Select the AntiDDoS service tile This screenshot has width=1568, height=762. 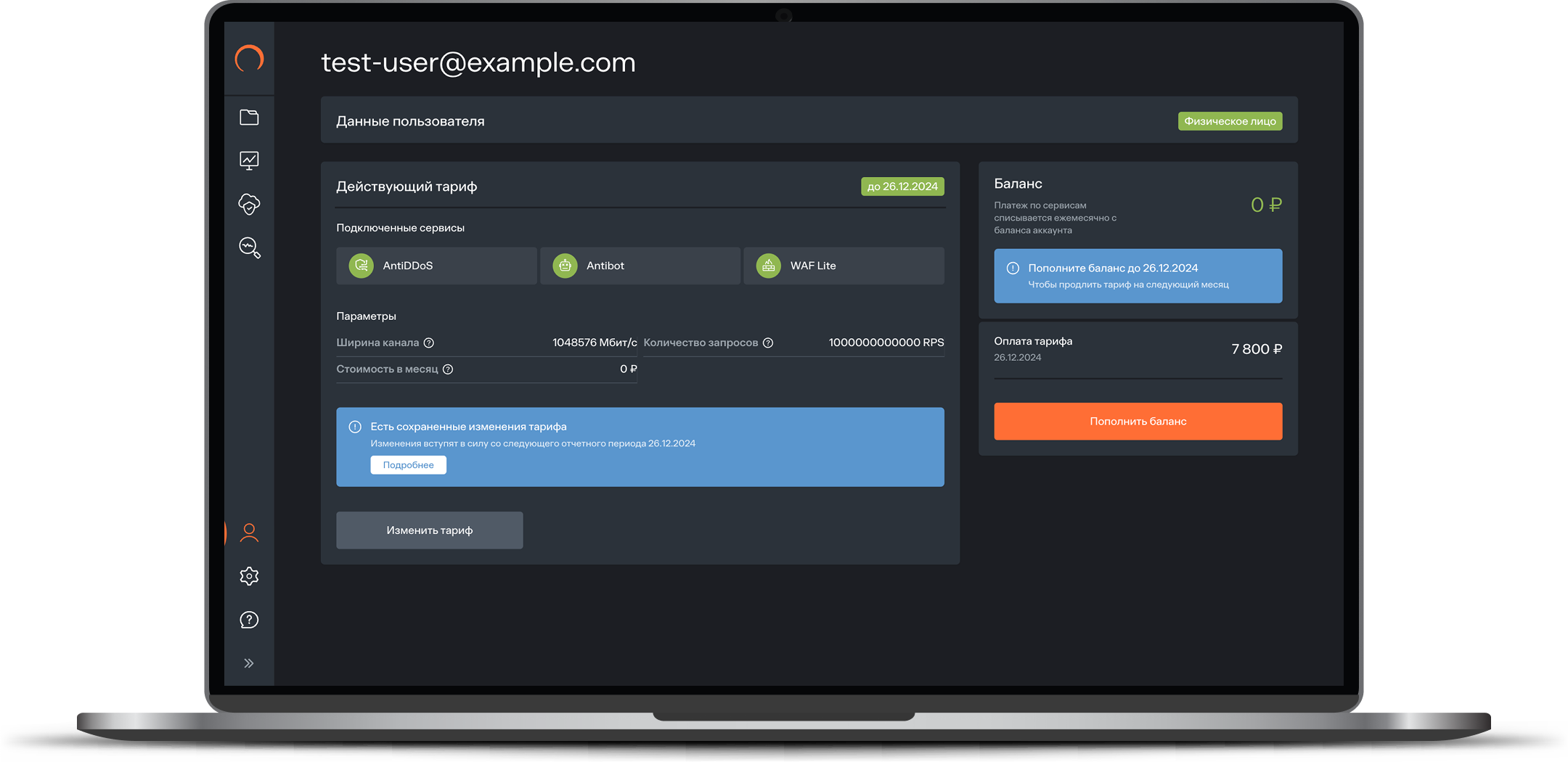pyautogui.click(x=436, y=266)
